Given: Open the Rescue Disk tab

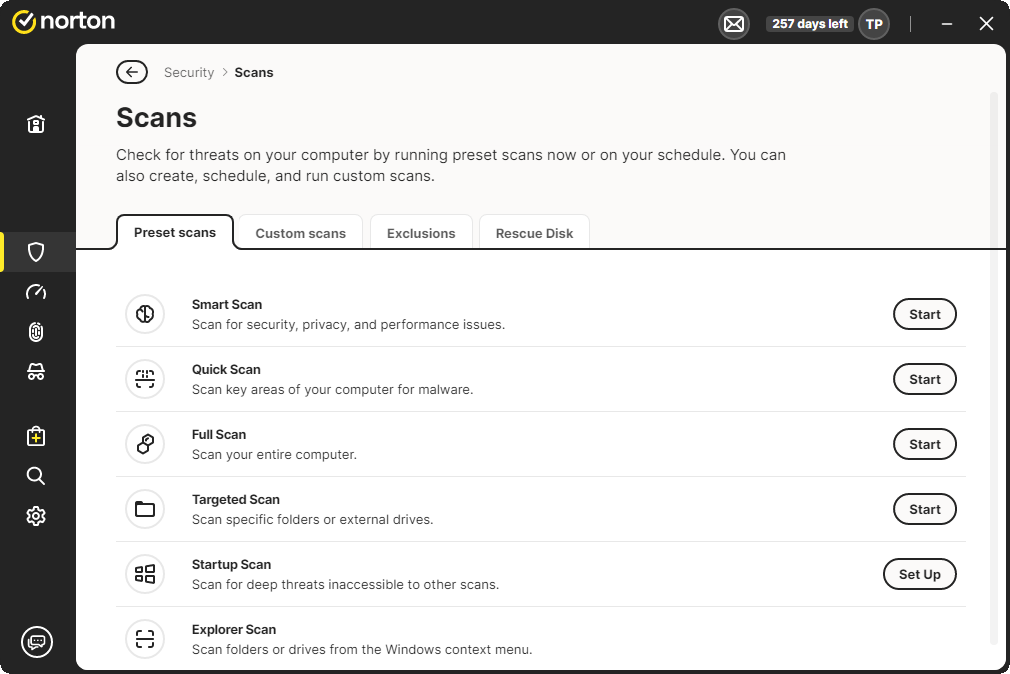Looking at the screenshot, I should [x=534, y=233].
